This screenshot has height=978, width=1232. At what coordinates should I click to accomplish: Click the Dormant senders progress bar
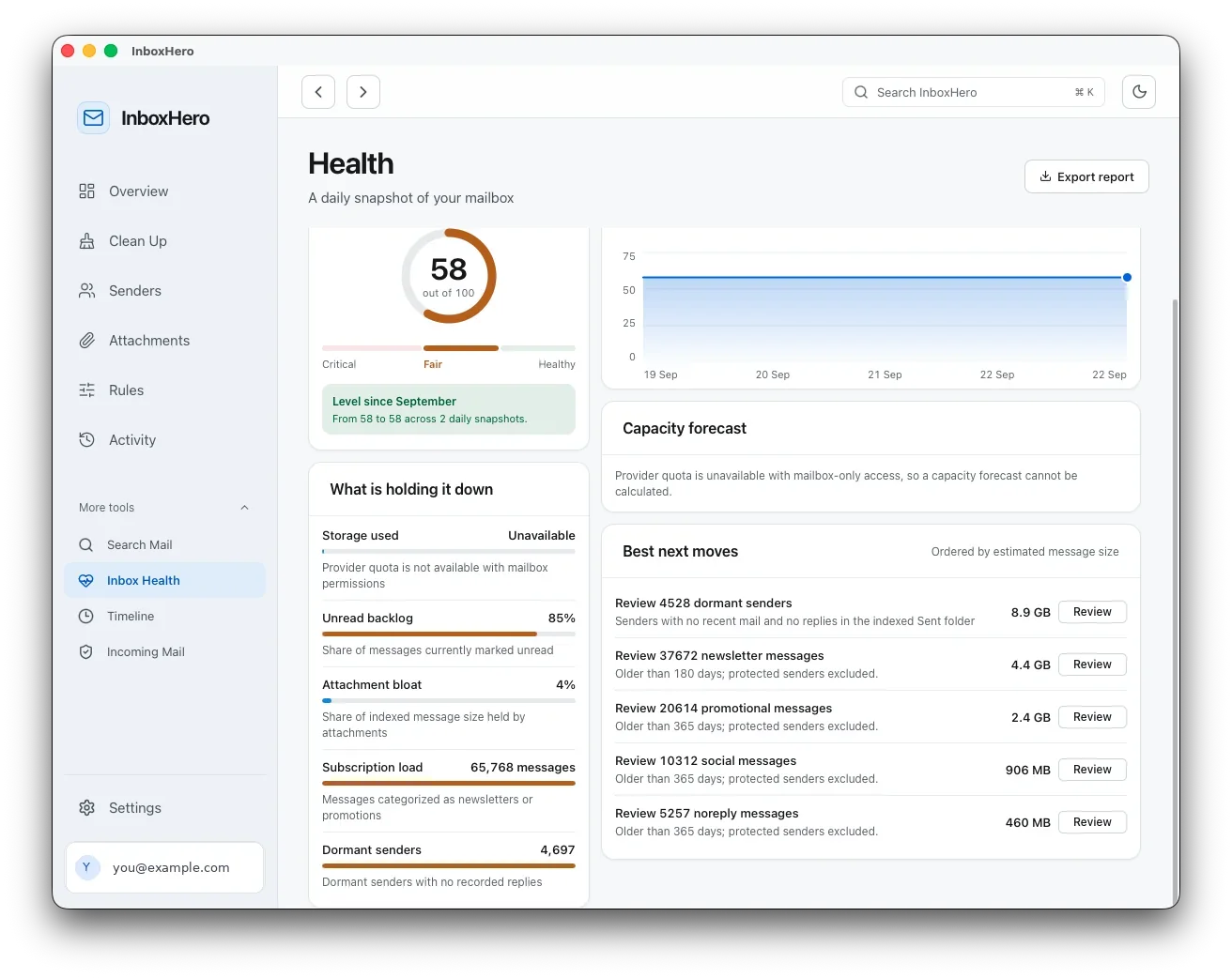[x=449, y=866]
